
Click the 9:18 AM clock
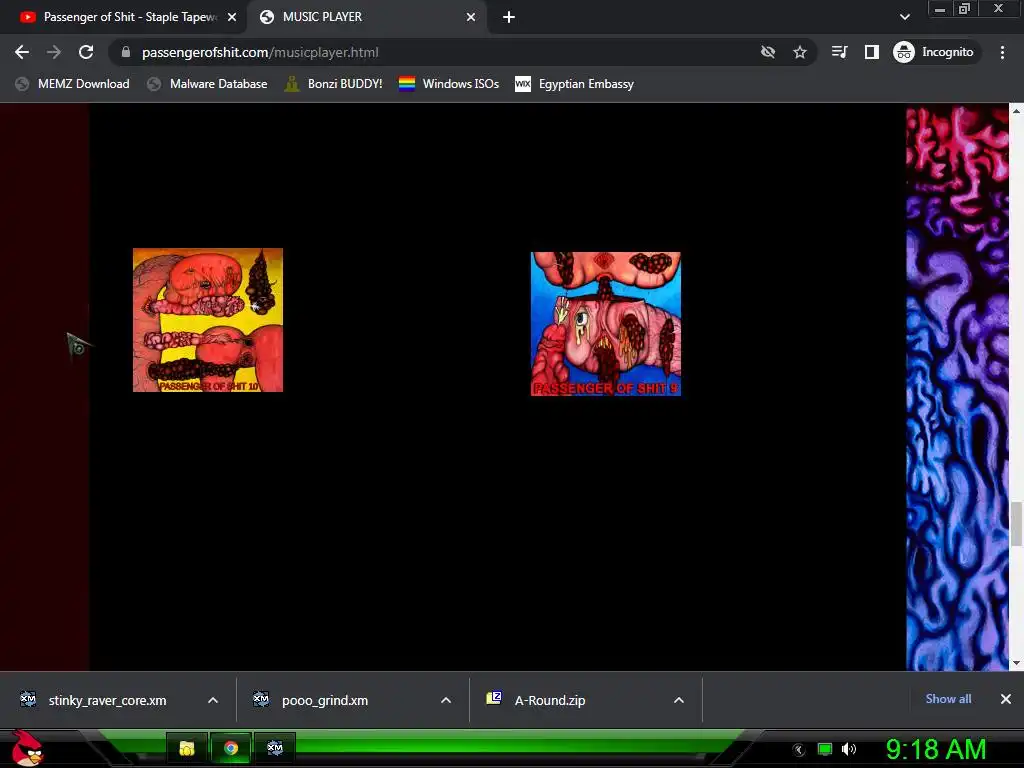click(936, 749)
